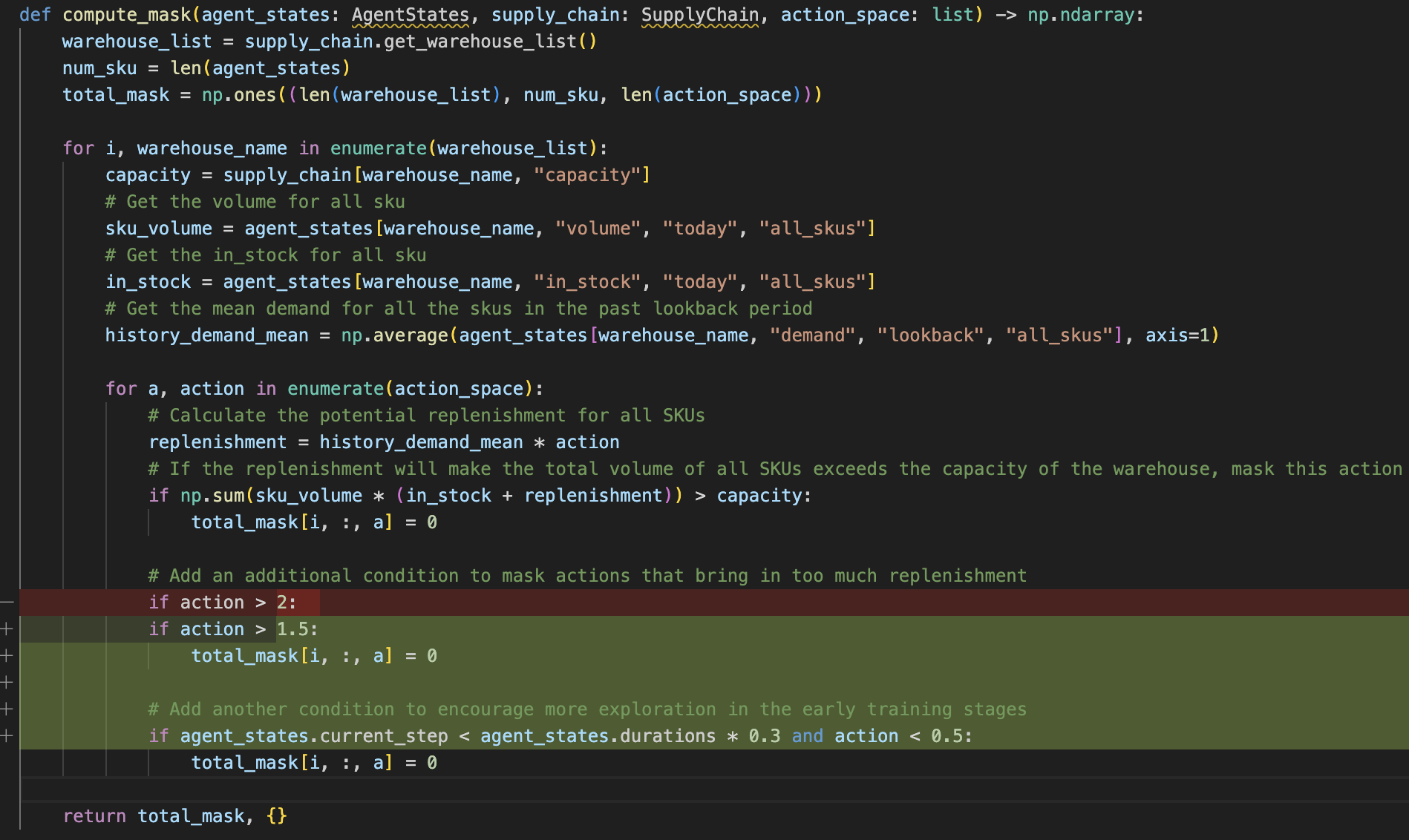This screenshot has width=1409, height=840.
Task: Click the removed line 'if action > 2:'
Action: [x=223, y=603]
